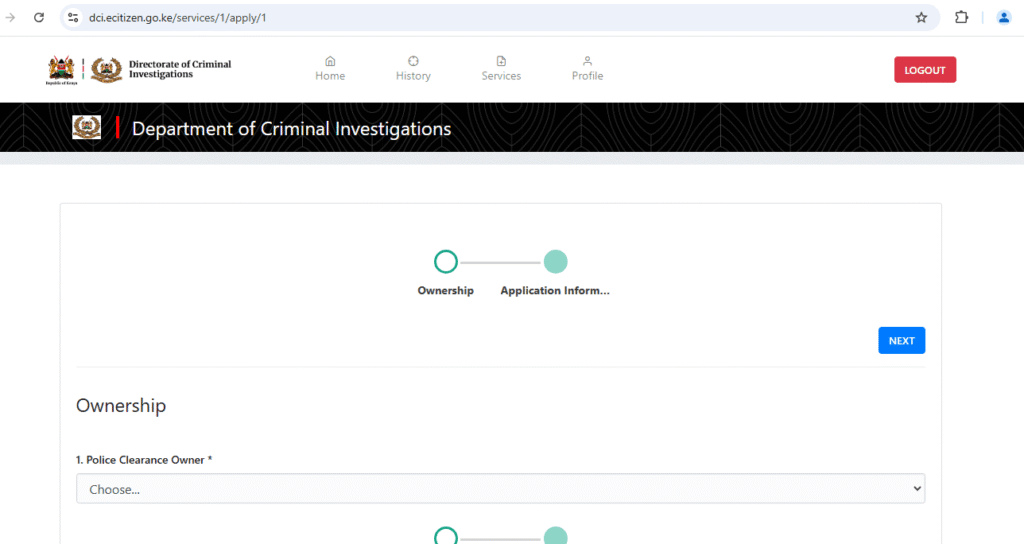Jump to the Application Information step circle
This screenshot has width=1024, height=544.
pyautogui.click(x=555, y=262)
